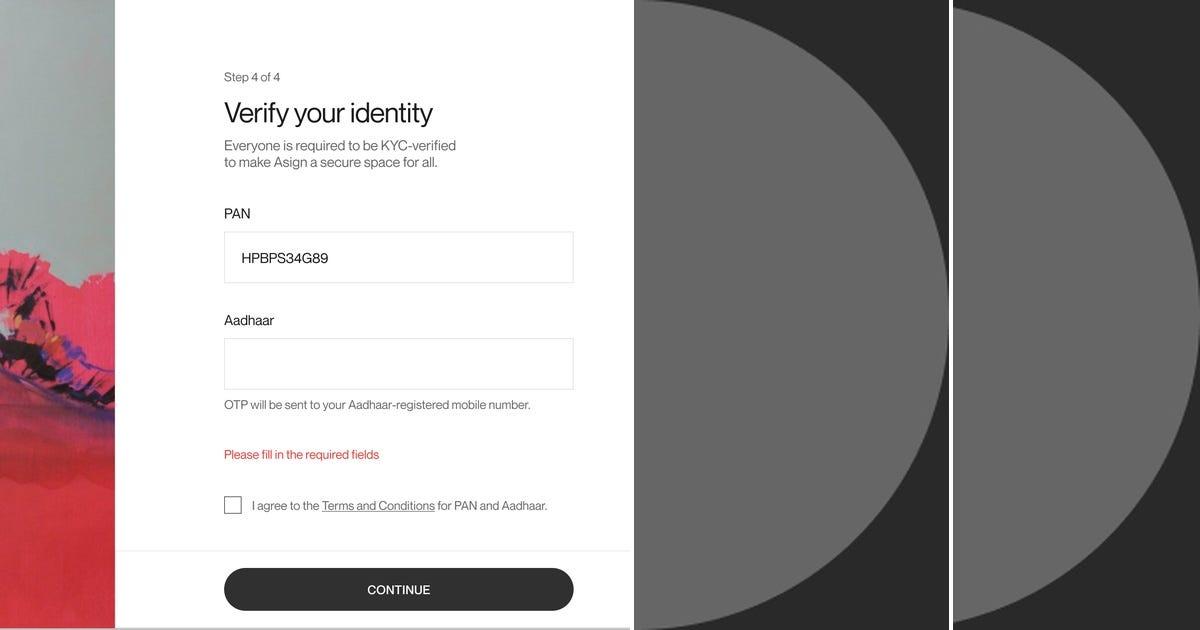Image resolution: width=1200 pixels, height=630 pixels.
Task: Click the PAN field label
Action: click(x=236, y=214)
